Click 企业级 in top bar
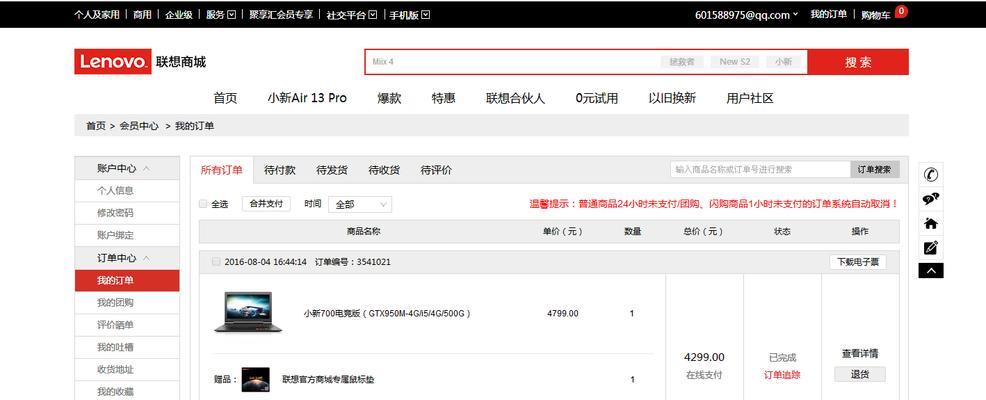Screen dimensions: 986x400 point(179,14)
